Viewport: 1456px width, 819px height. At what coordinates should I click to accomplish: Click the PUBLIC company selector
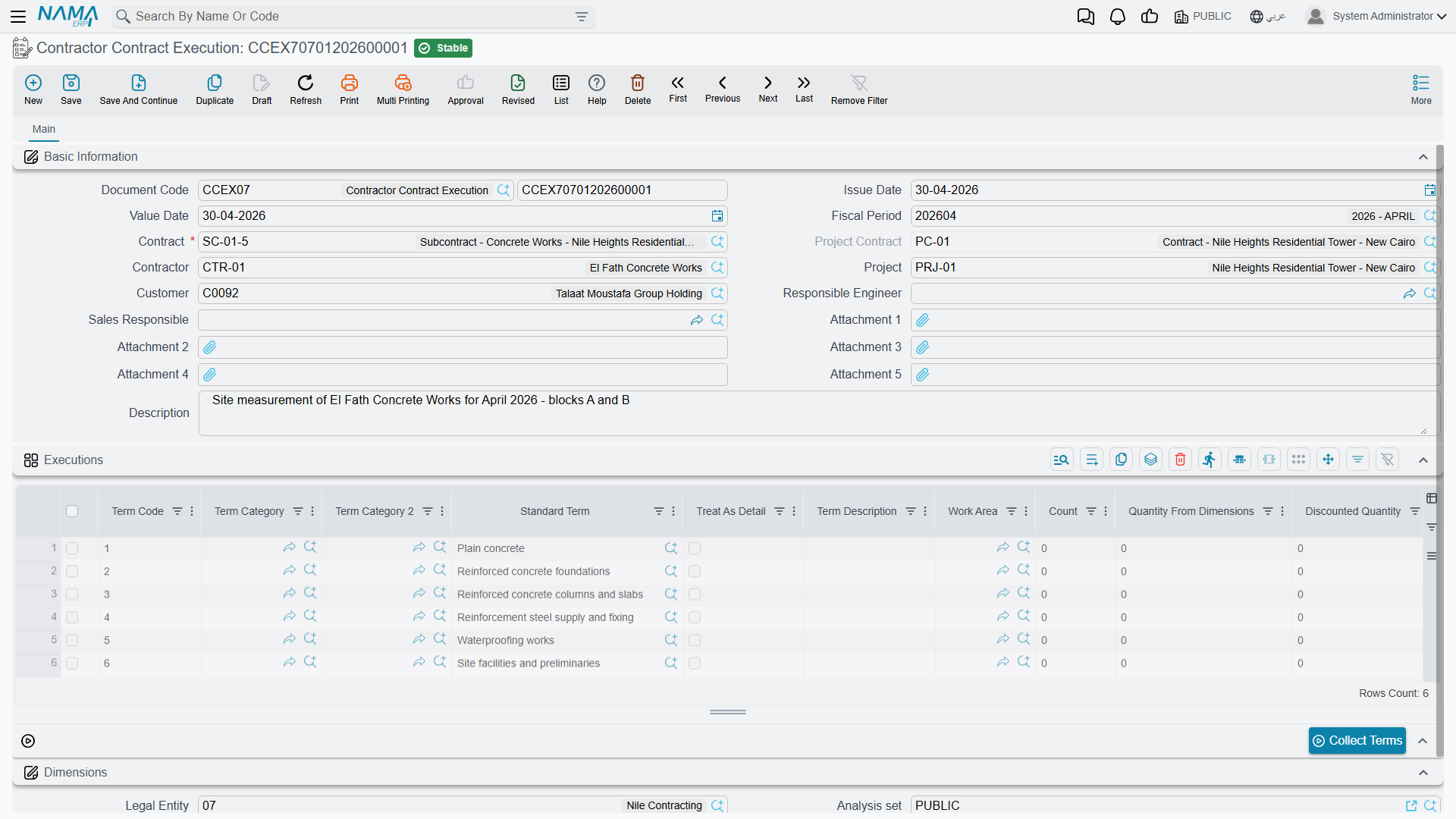pyautogui.click(x=1203, y=16)
